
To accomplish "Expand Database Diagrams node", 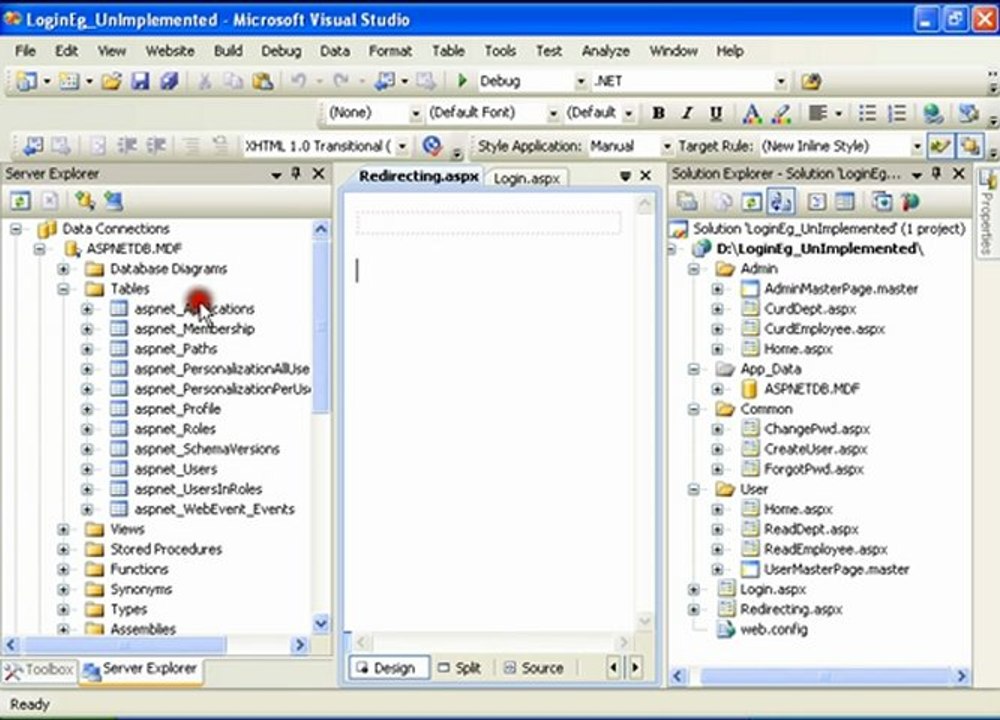I will pos(63,268).
